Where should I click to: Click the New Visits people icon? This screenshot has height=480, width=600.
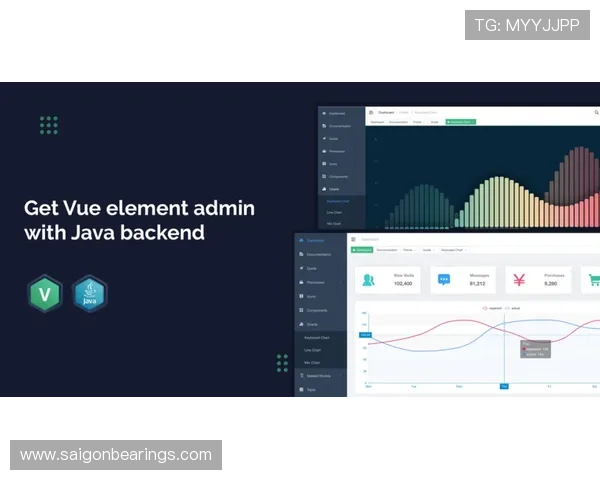[368, 280]
